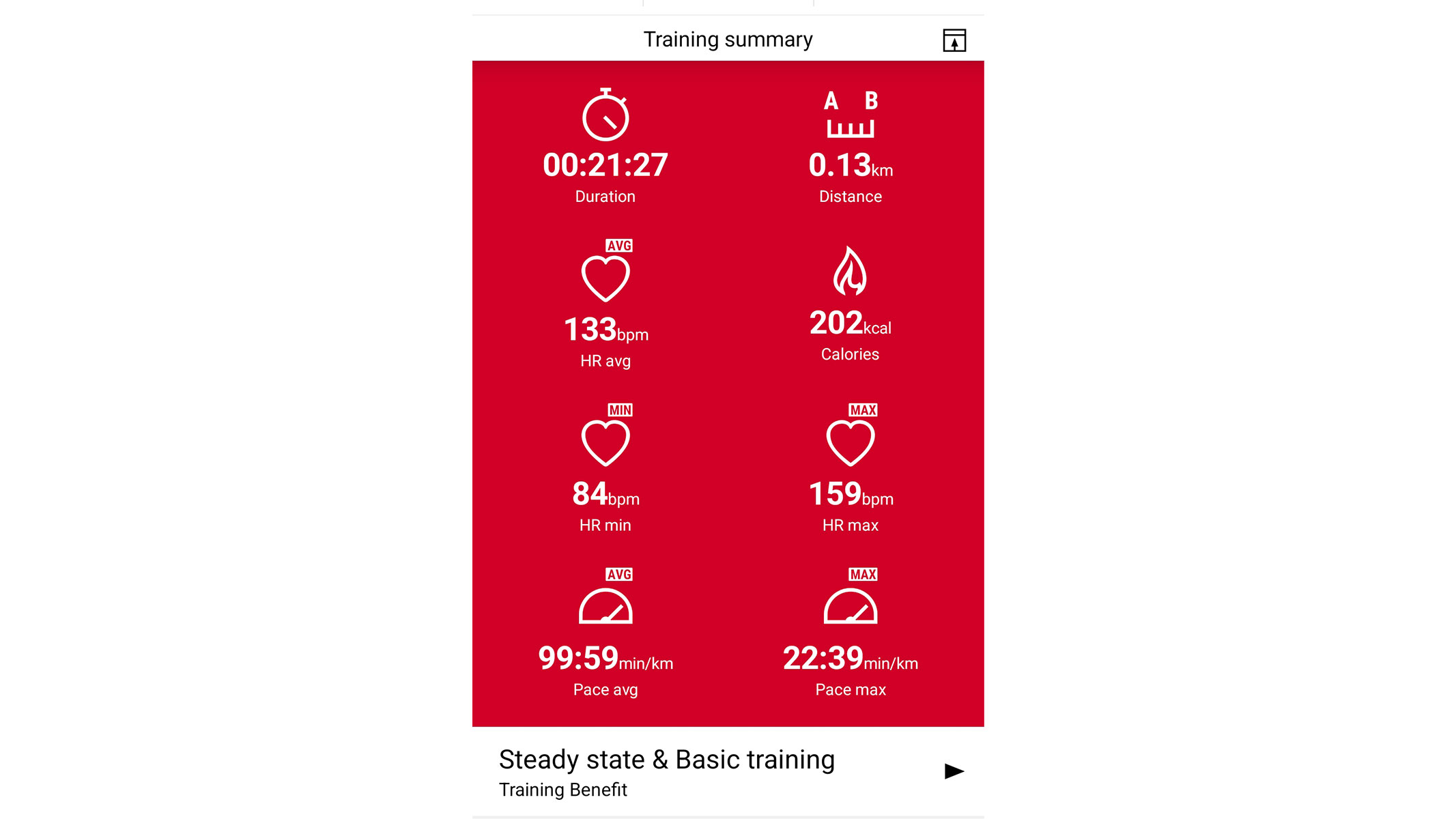This screenshot has height=819, width=1456.
Task: Expand the 0.13 km distance metric
Action: pyautogui.click(x=850, y=145)
